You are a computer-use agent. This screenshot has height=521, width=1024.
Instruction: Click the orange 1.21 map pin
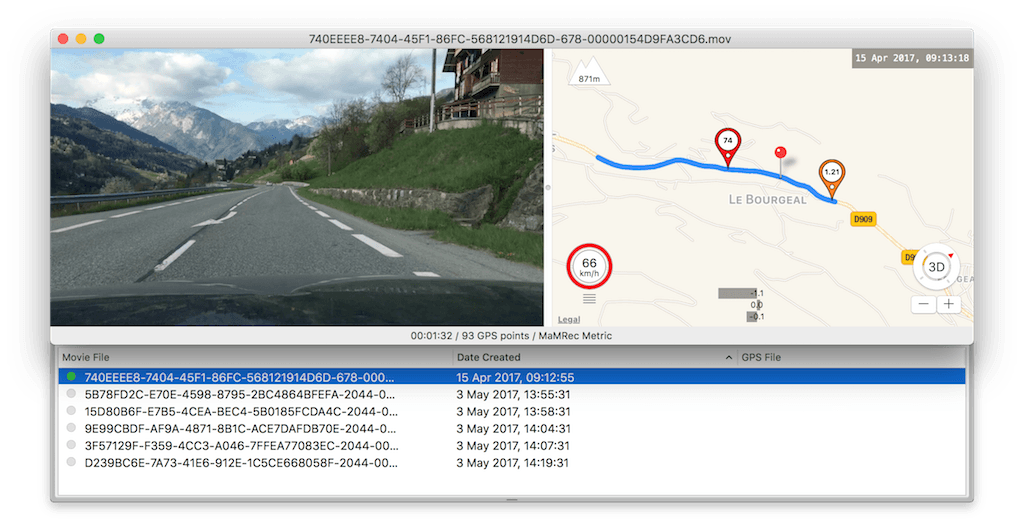pyautogui.click(x=831, y=179)
